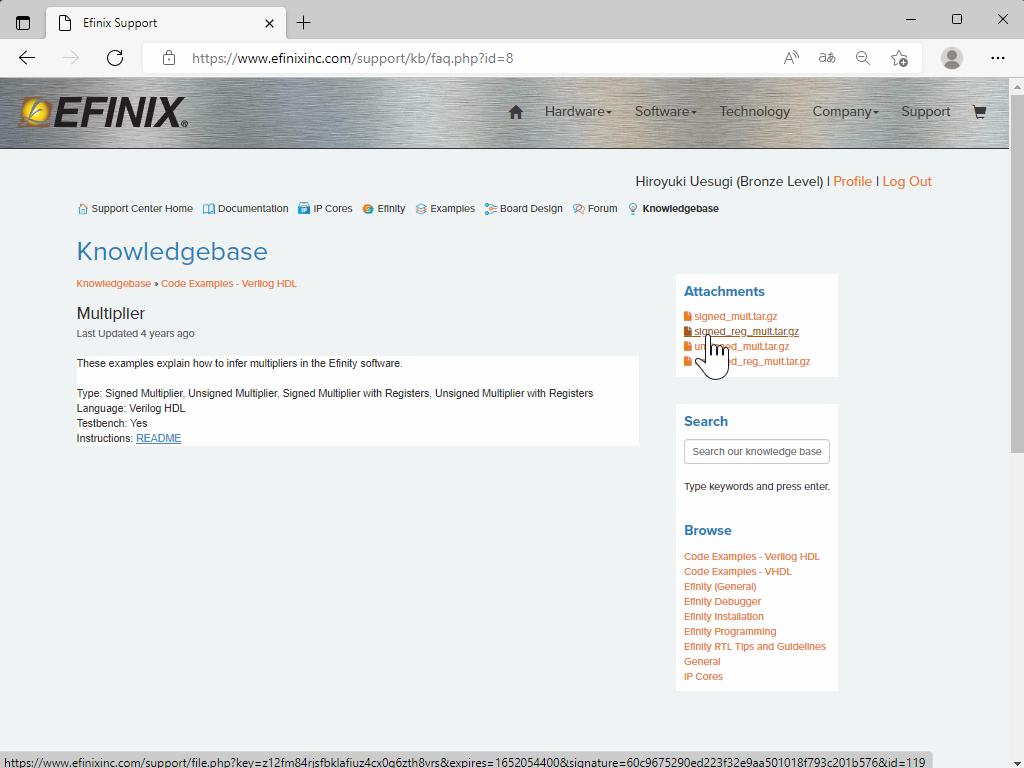The image size is (1024, 768).
Task: Click the Multiplier article title
Action: click(x=111, y=313)
